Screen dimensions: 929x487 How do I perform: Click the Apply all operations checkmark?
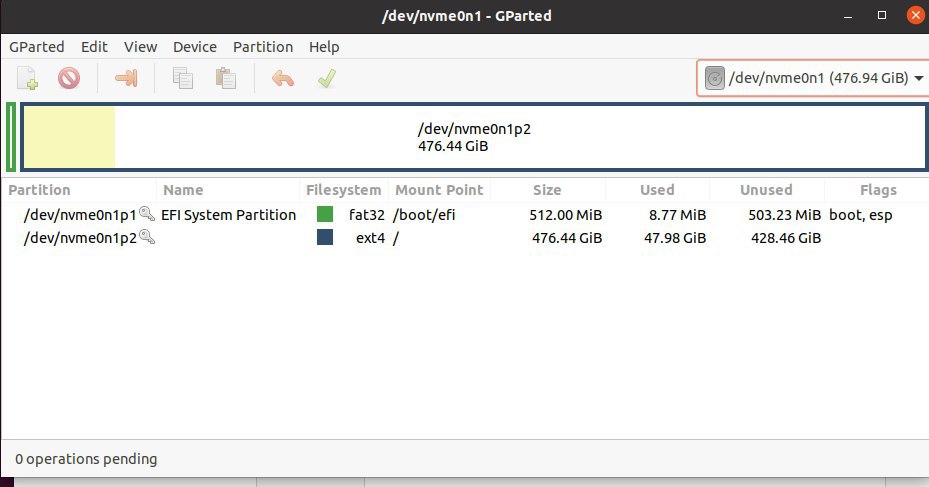click(x=326, y=78)
